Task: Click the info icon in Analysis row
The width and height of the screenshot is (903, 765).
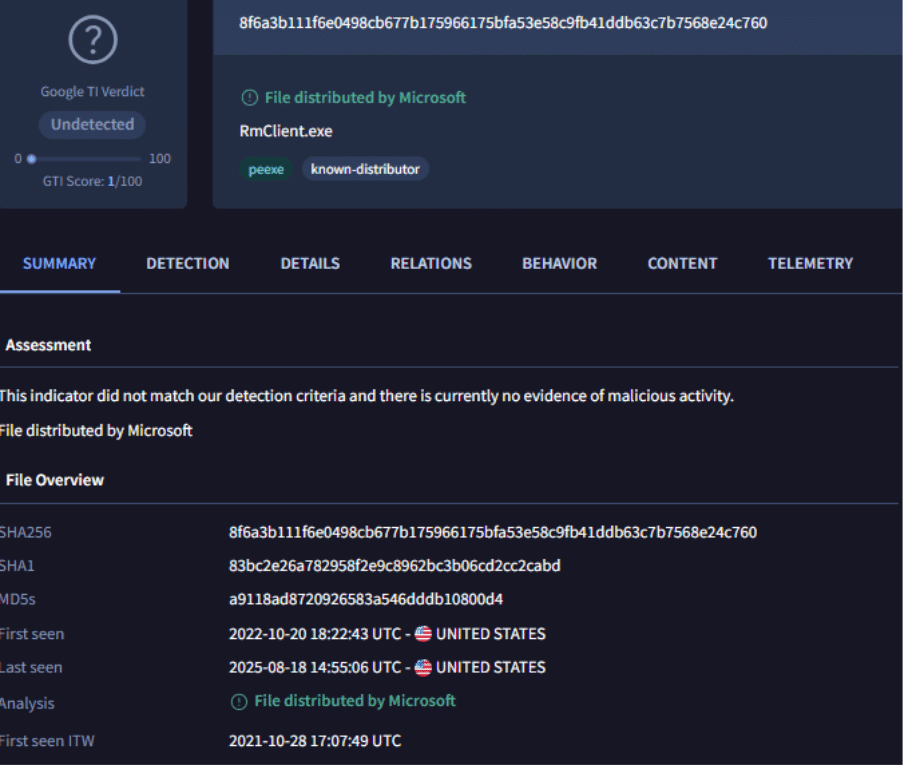Action: click(238, 702)
